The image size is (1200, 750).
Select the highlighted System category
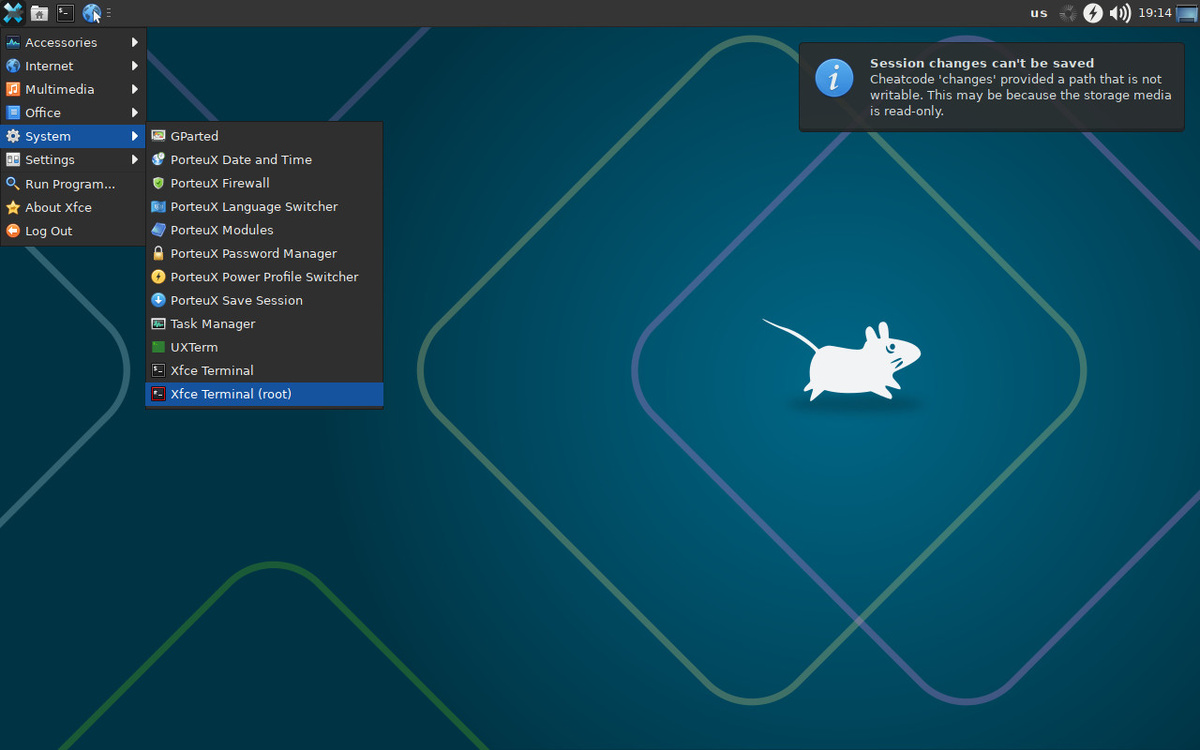[73, 136]
